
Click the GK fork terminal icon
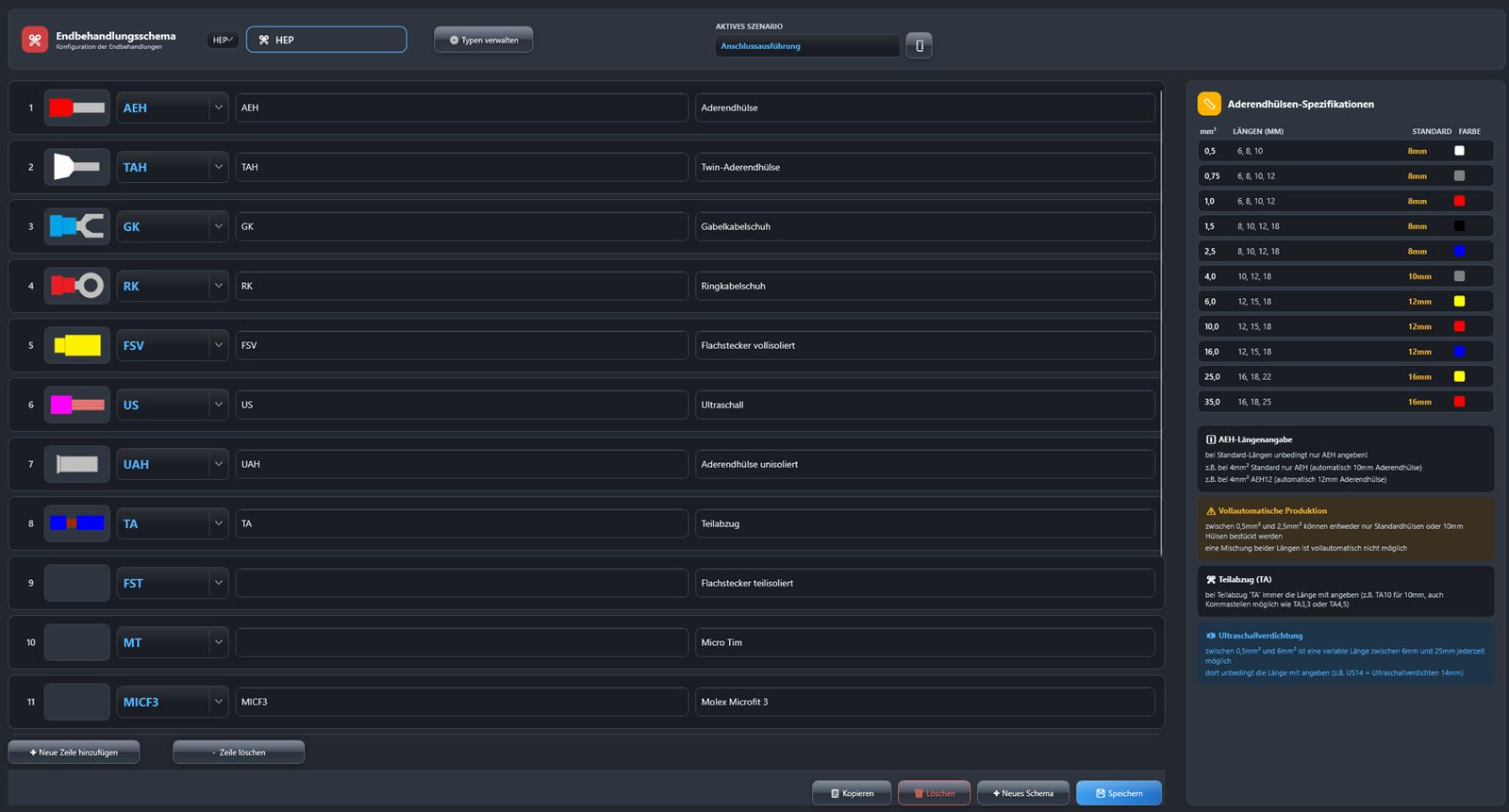click(77, 226)
